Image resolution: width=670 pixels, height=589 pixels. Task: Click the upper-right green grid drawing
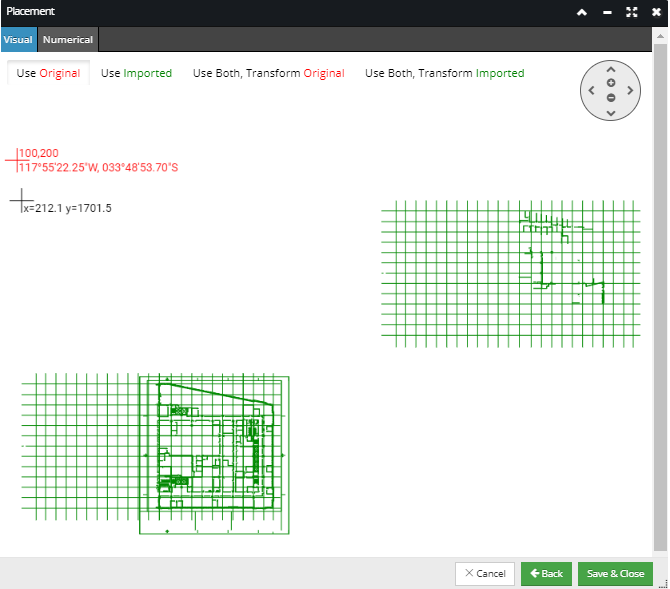(511, 274)
